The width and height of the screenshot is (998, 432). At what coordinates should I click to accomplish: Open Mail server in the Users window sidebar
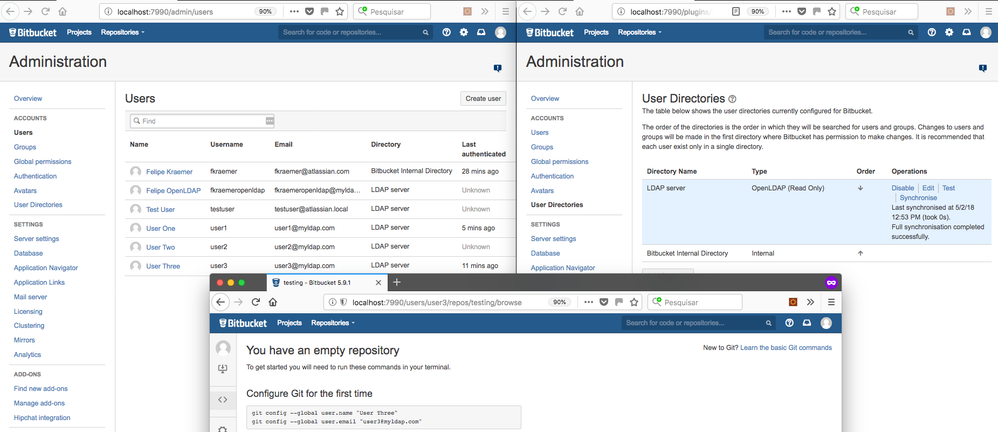31,297
